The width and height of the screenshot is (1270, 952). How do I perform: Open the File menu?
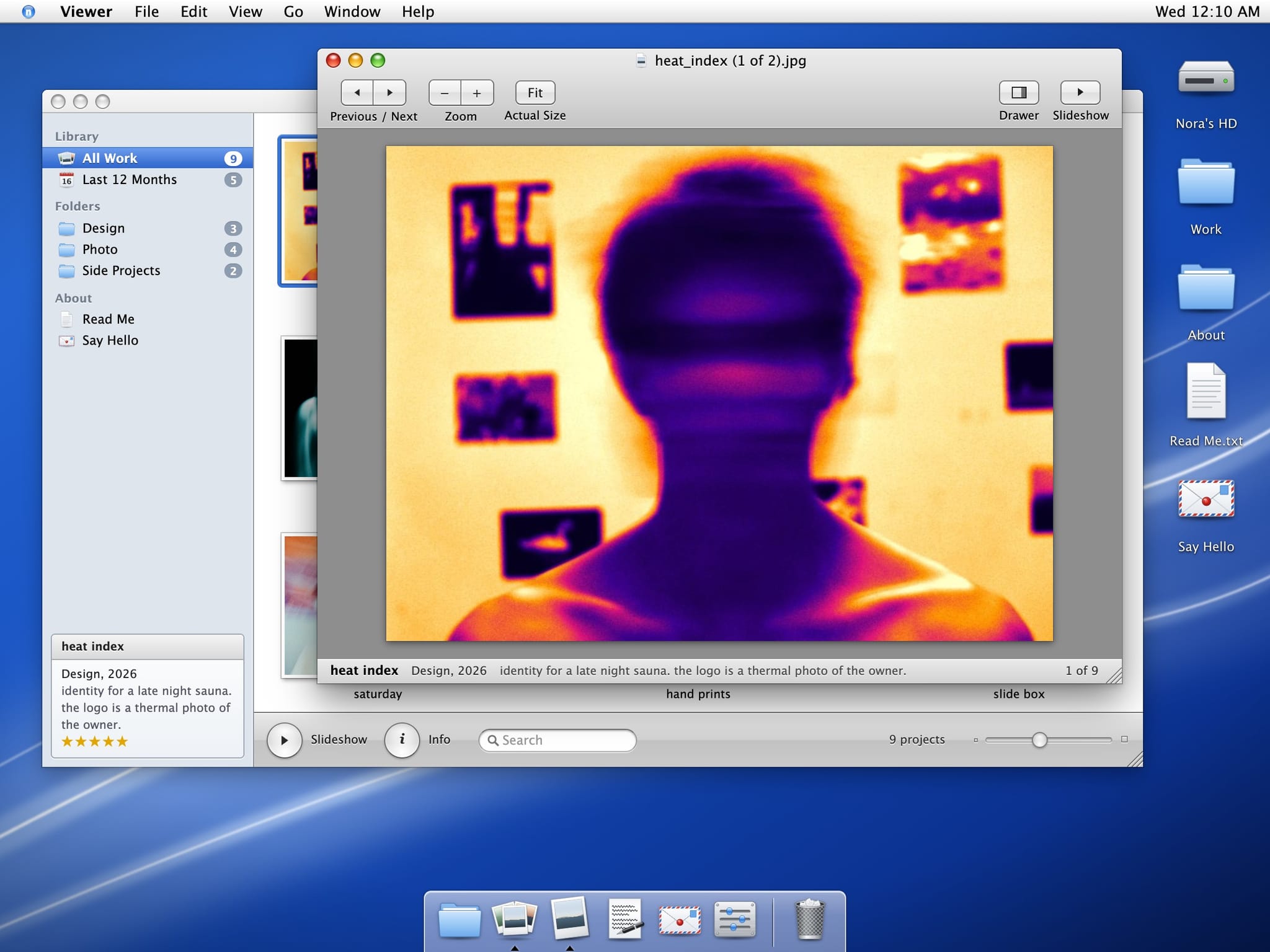(x=147, y=12)
